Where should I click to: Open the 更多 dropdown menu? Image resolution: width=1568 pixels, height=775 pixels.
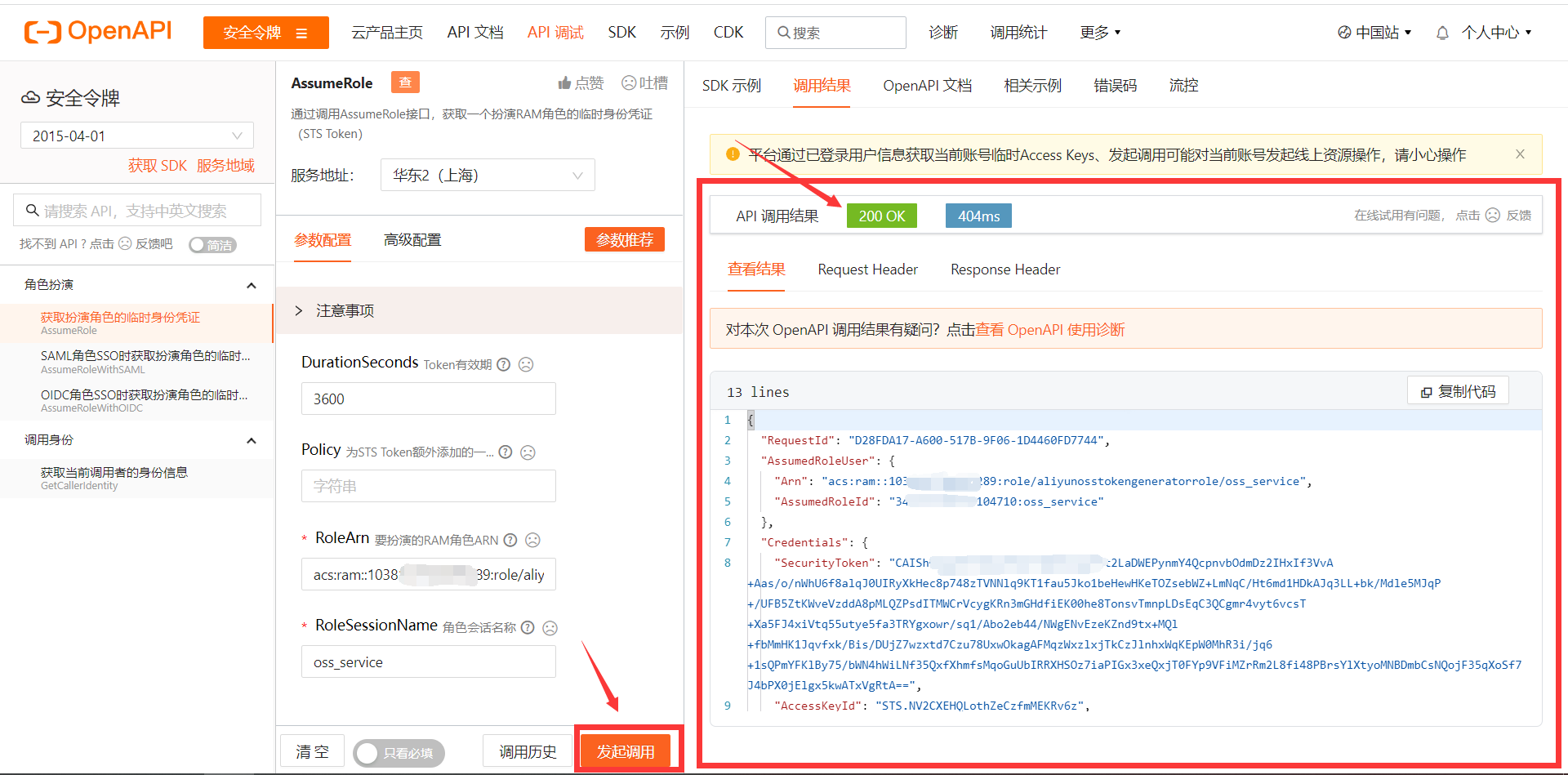[x=1100, y=33]
